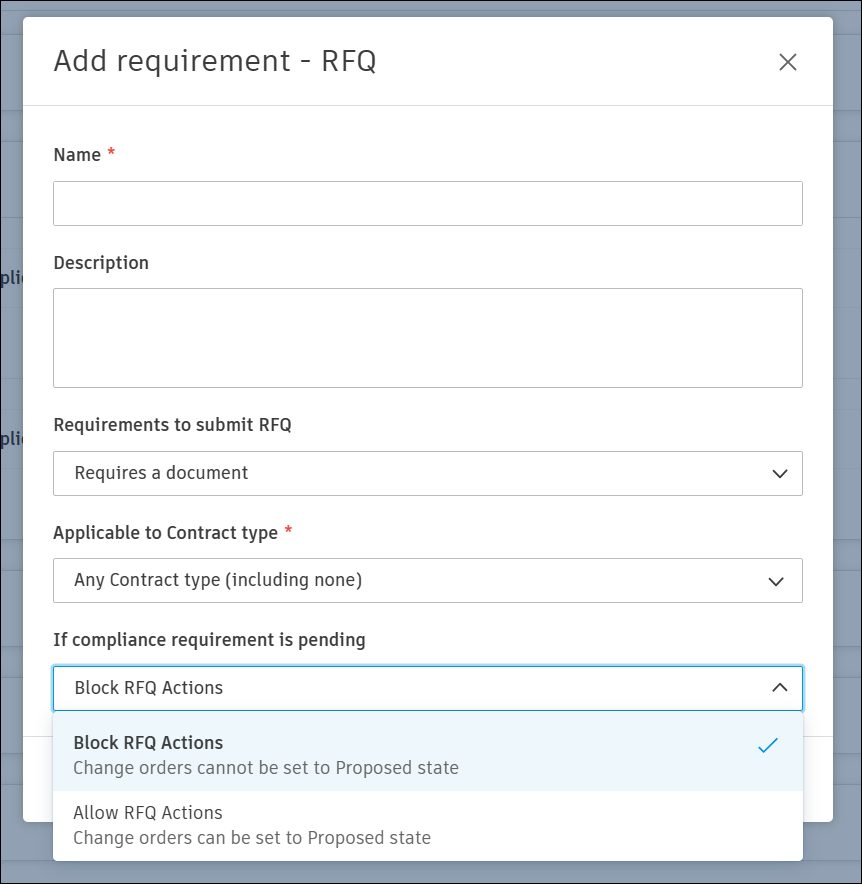Click If compliance requirement is pending label
862x884 pixels.
pyautogui.click(x=209, y=640)
